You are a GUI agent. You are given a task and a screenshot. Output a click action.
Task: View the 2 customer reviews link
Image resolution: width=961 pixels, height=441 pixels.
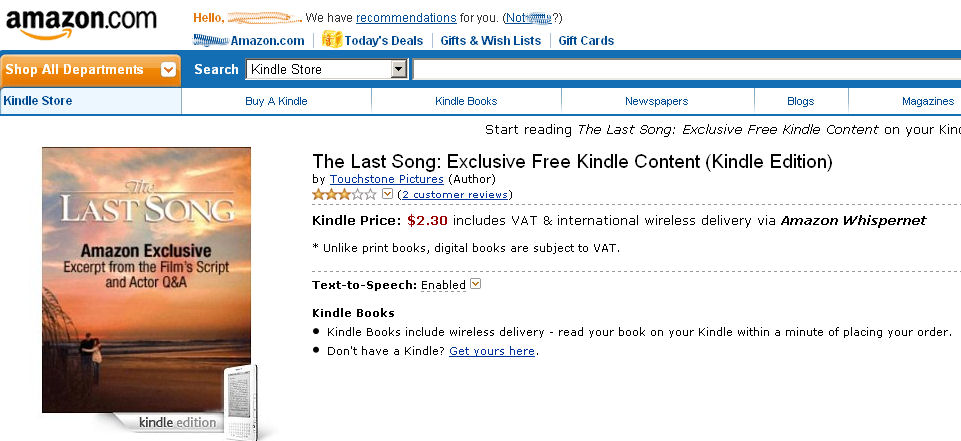point(454,194)
